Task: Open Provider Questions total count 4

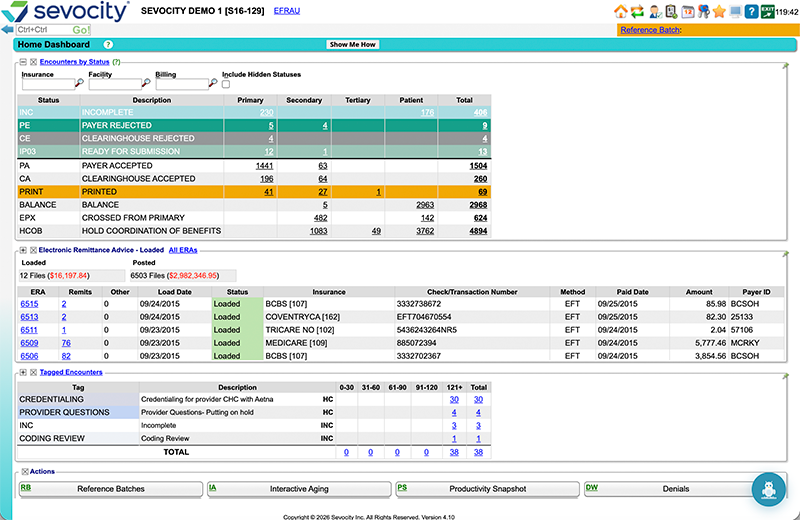Action: 478,412
